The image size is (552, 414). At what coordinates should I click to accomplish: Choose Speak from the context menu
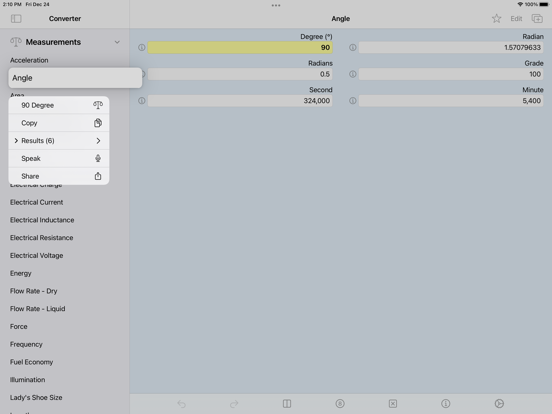[x=59, y=158]
